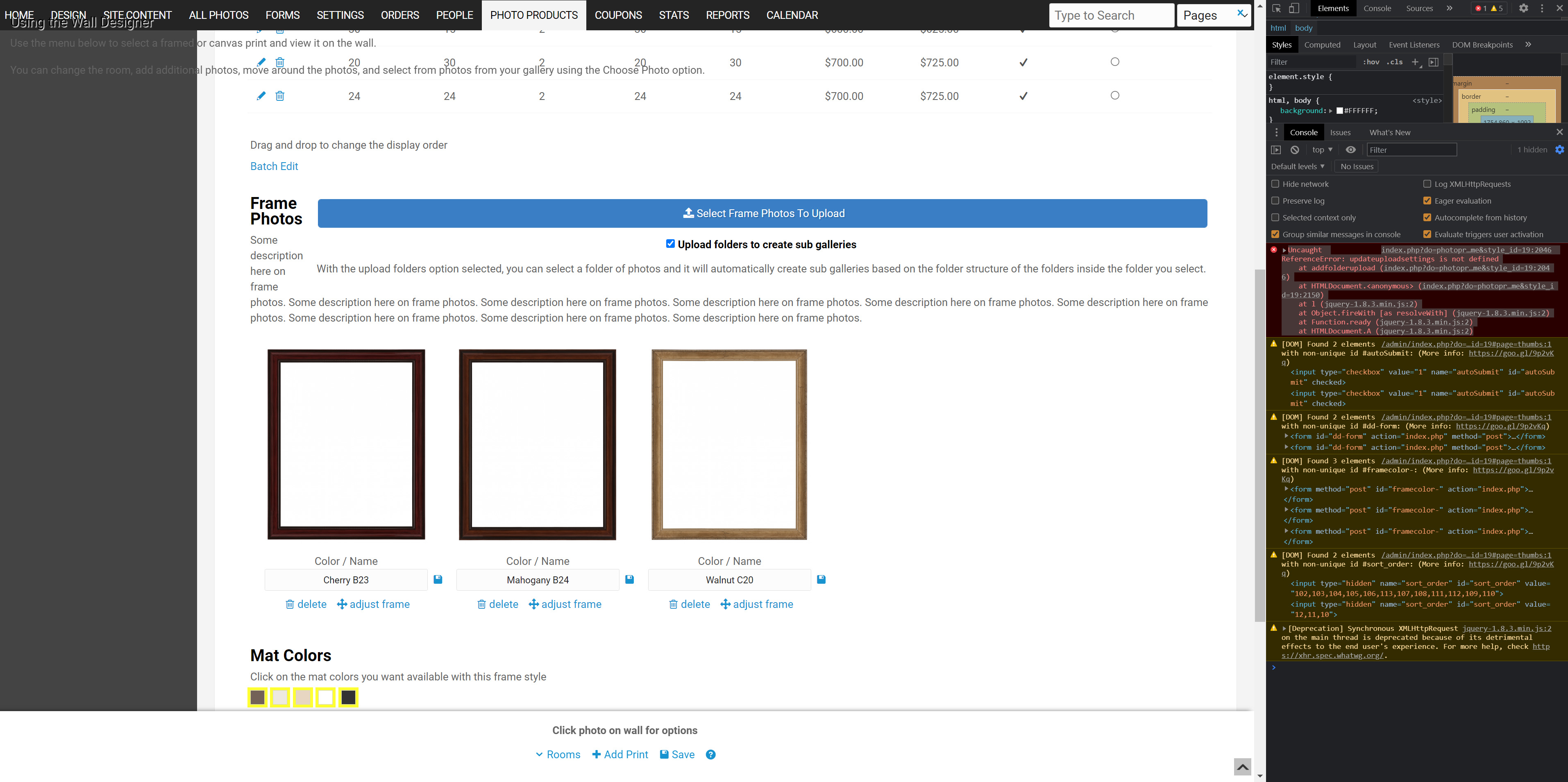Clear the console
Screen dimensions: 1568x782
click(x=1295, y=150)
